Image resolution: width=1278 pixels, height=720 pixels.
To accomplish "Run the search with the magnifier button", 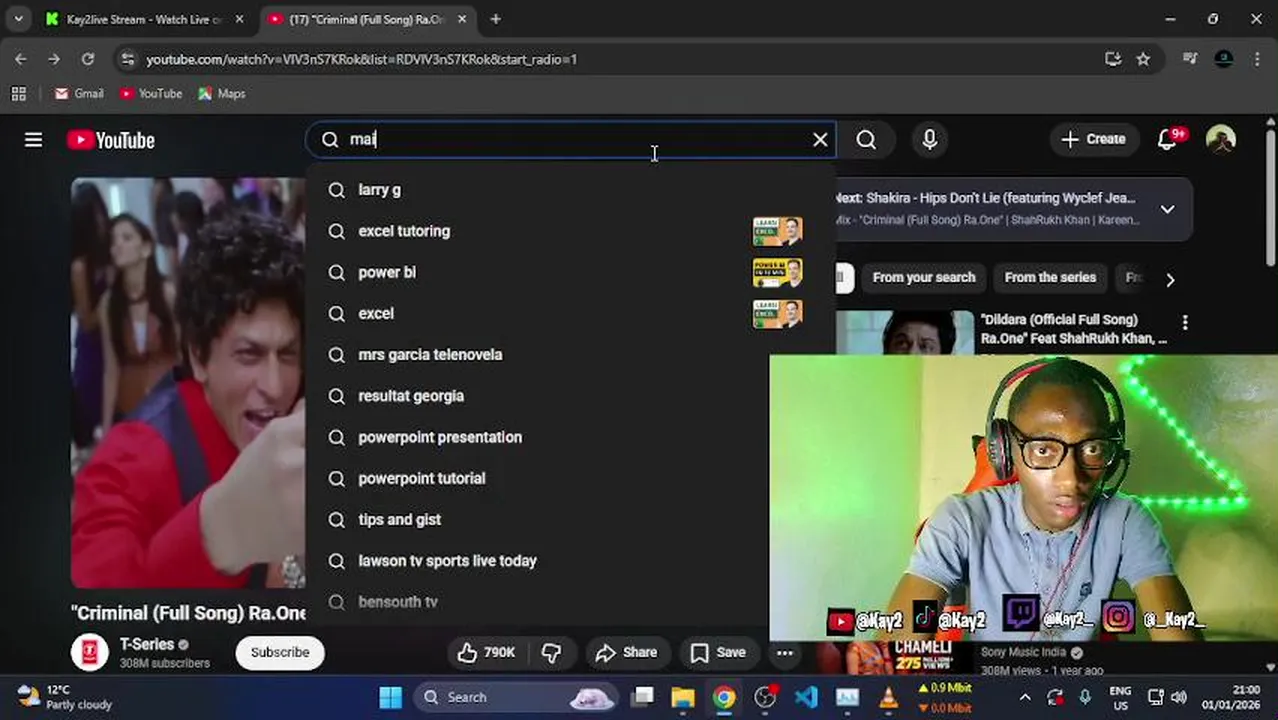I will (x=866, y=140).
